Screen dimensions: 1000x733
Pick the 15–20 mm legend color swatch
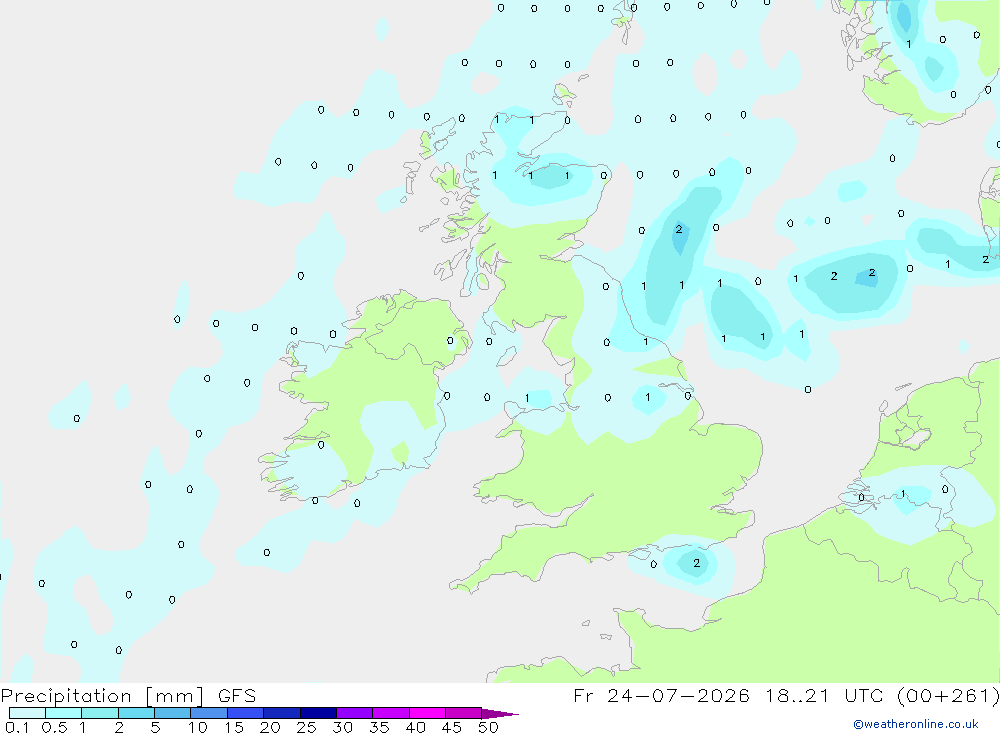pyautogui.click(x=246, y=713)
